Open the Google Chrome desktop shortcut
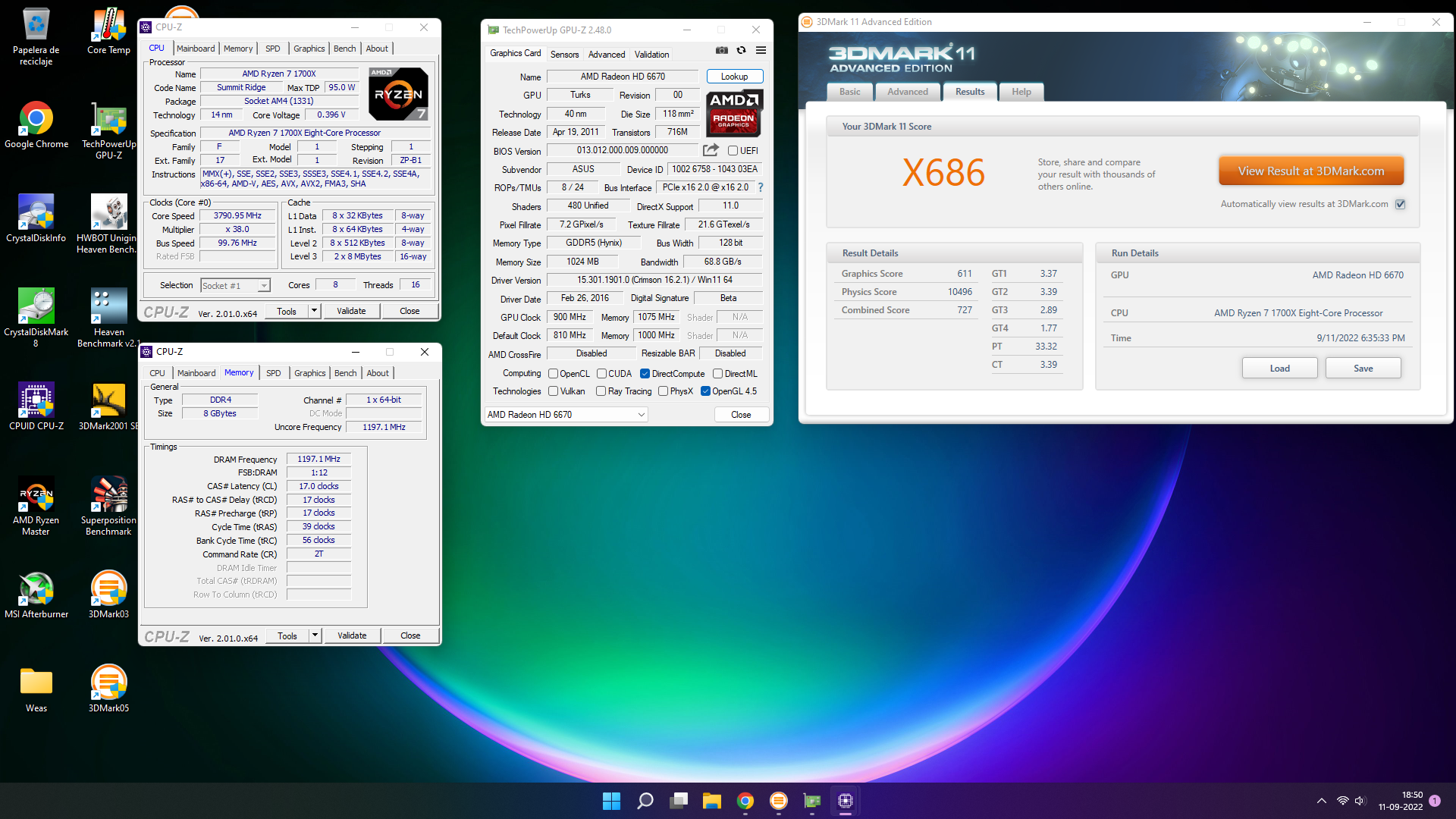 [36, 126]
